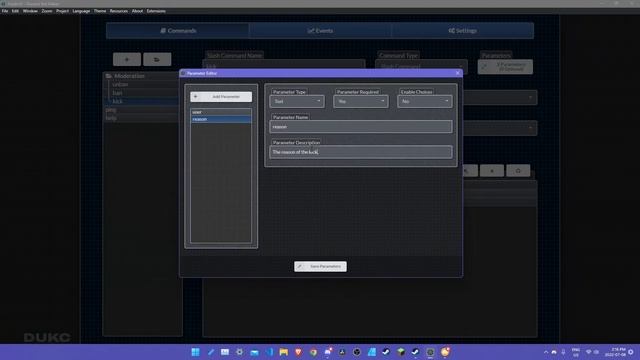Open the Enable Choices dropdown
Screen dimensions: 640x360
(x=424, y=101)
